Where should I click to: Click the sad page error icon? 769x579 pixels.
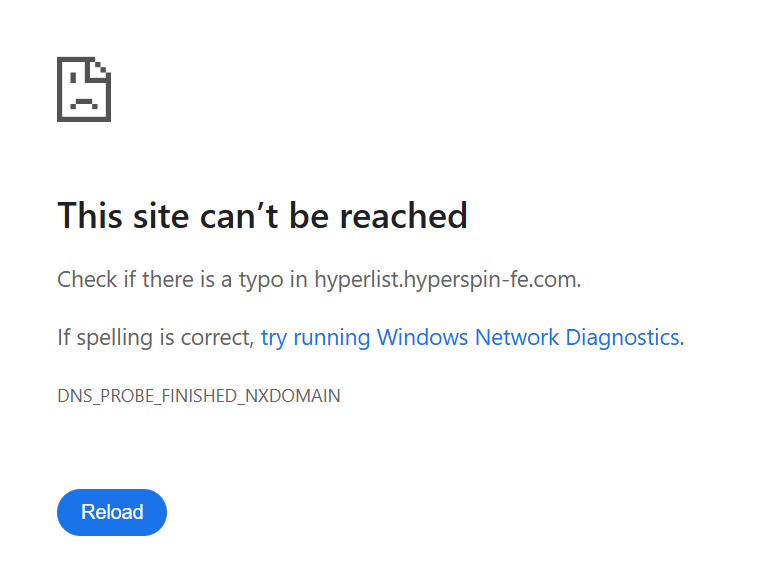(x=84, y=90)
